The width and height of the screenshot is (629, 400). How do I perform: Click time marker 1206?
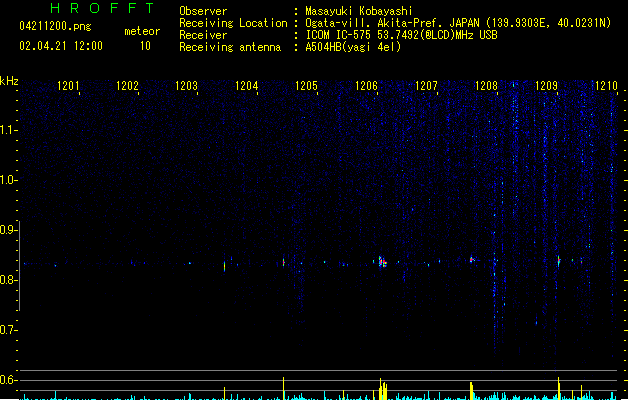[366, 86]
